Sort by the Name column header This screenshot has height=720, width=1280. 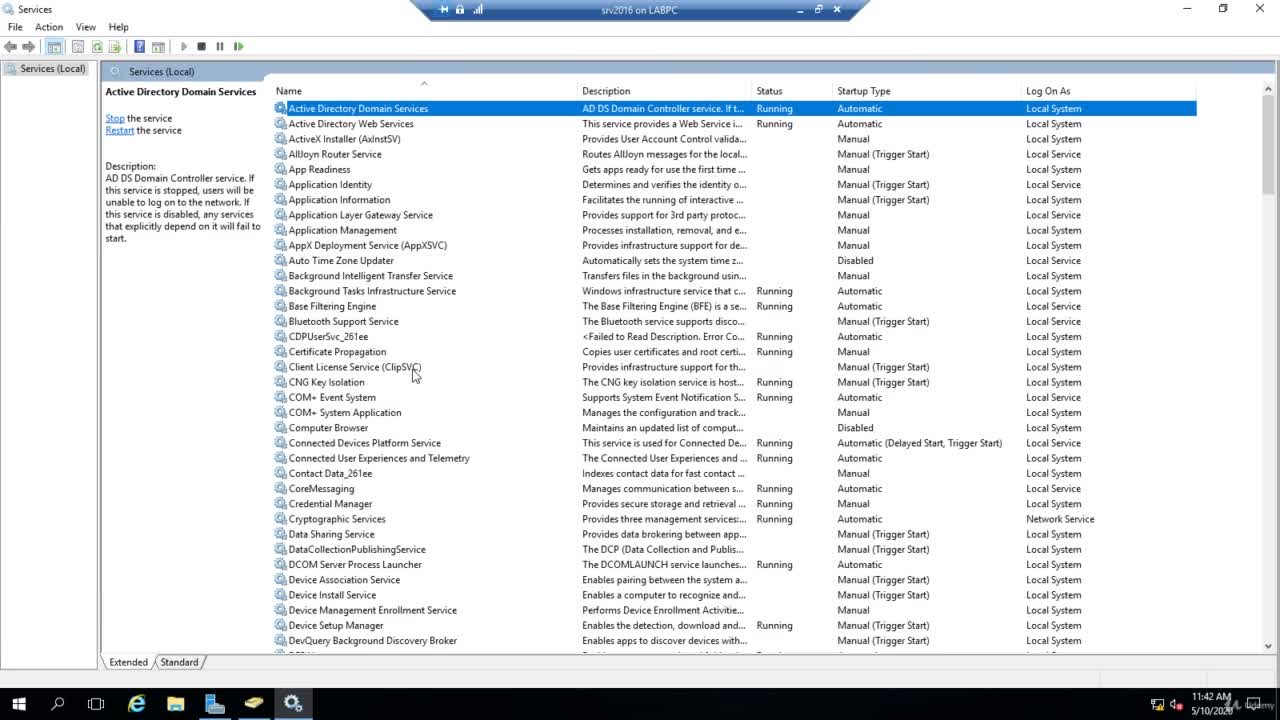click(425, 91)
